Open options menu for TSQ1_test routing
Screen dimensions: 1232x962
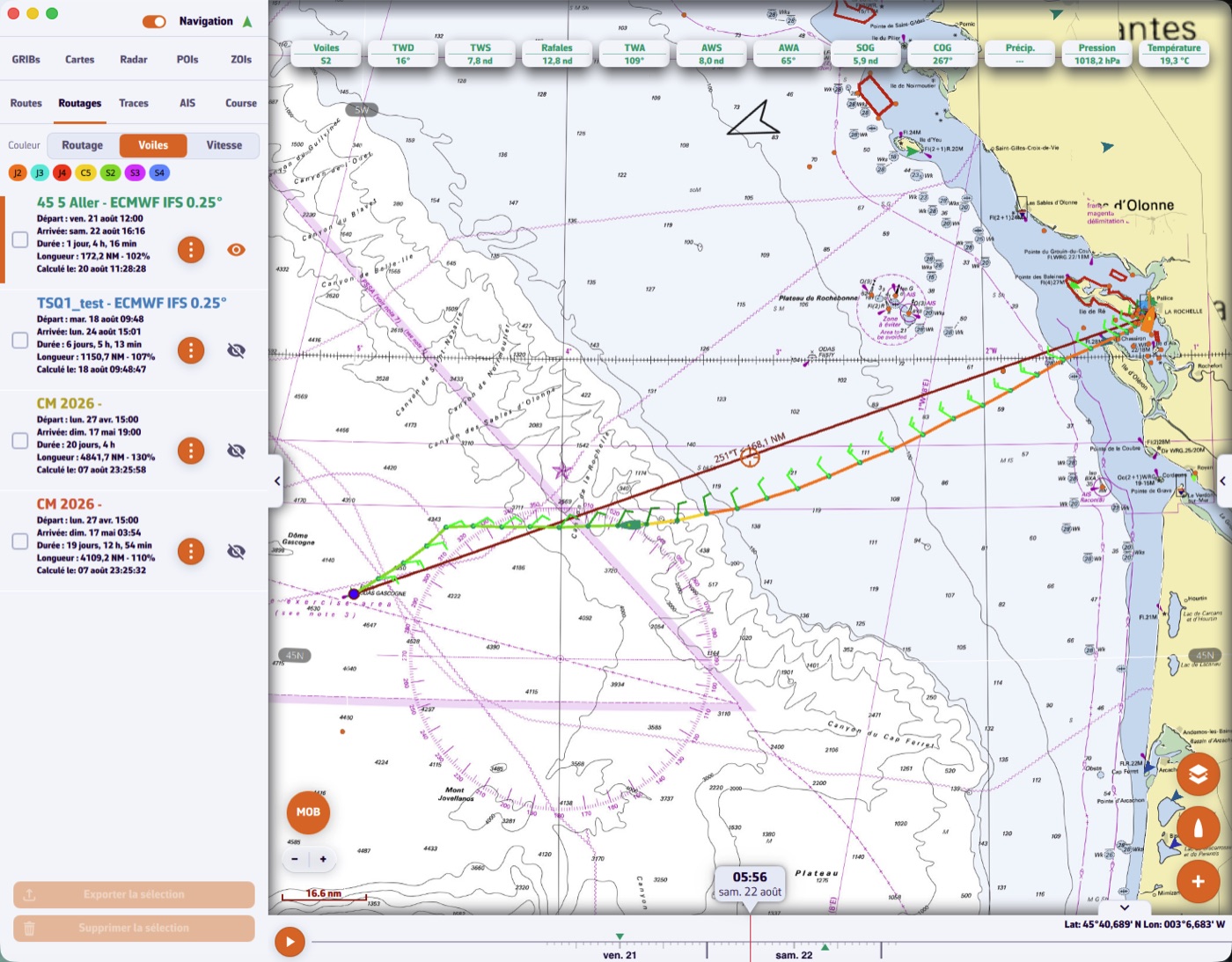coord(191,350)
